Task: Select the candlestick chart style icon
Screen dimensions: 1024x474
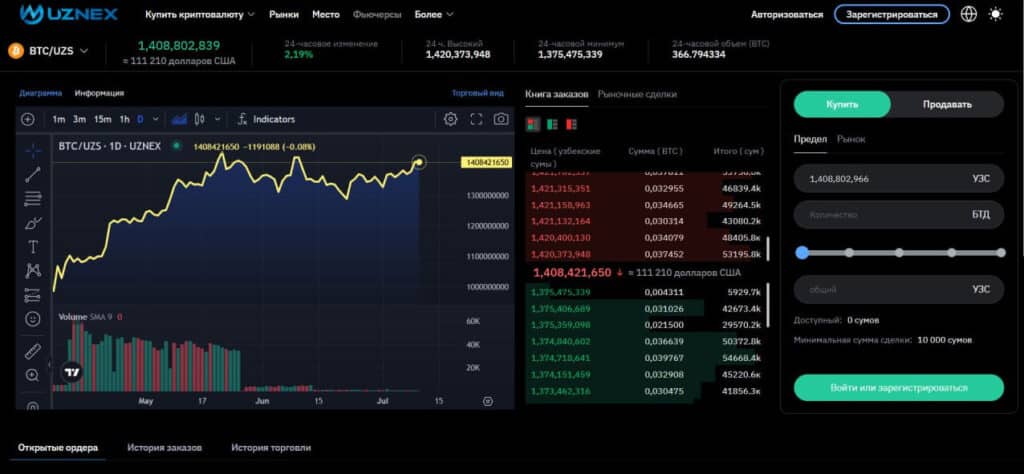Action: [x=200, y=119]
